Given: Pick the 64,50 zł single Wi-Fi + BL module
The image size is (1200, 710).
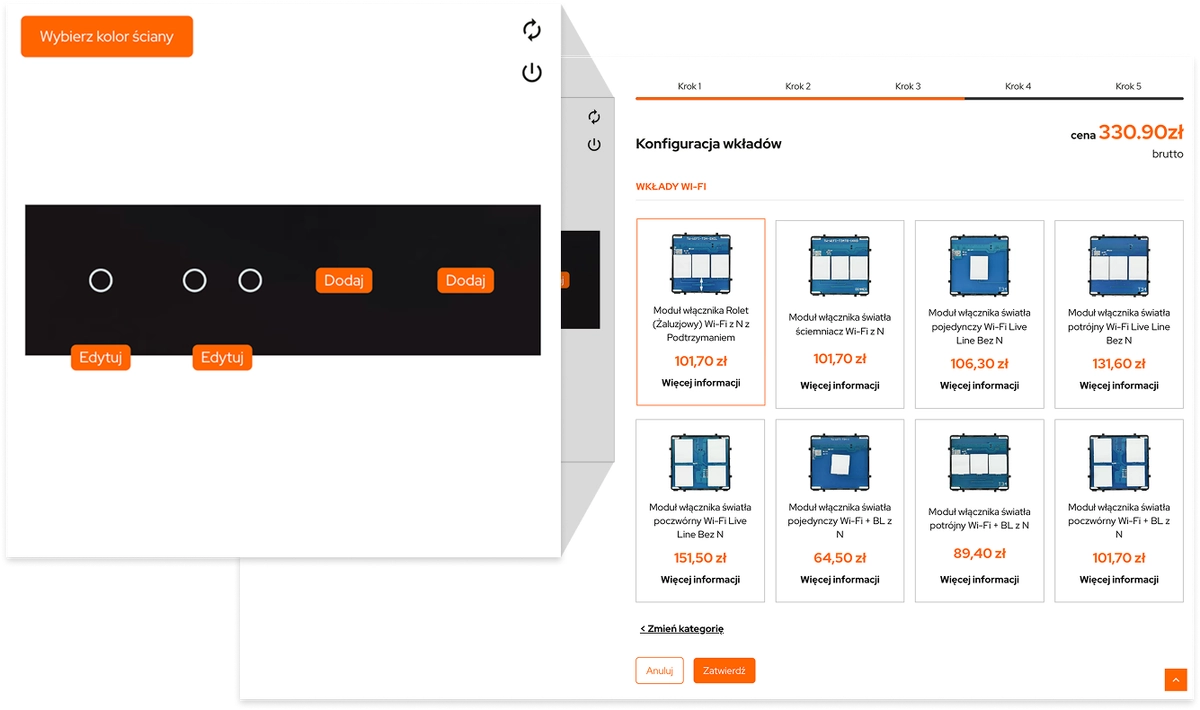Looking at the screenshot, I should [839, 558].
